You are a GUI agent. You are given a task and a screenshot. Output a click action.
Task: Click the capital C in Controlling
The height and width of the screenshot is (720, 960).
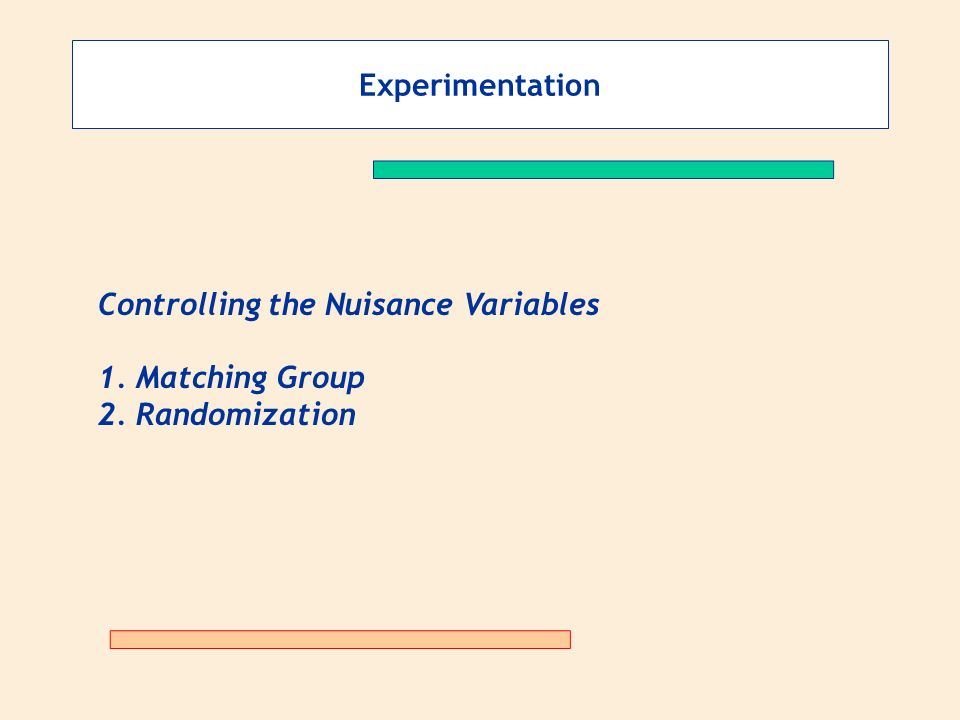pos(109,304)
